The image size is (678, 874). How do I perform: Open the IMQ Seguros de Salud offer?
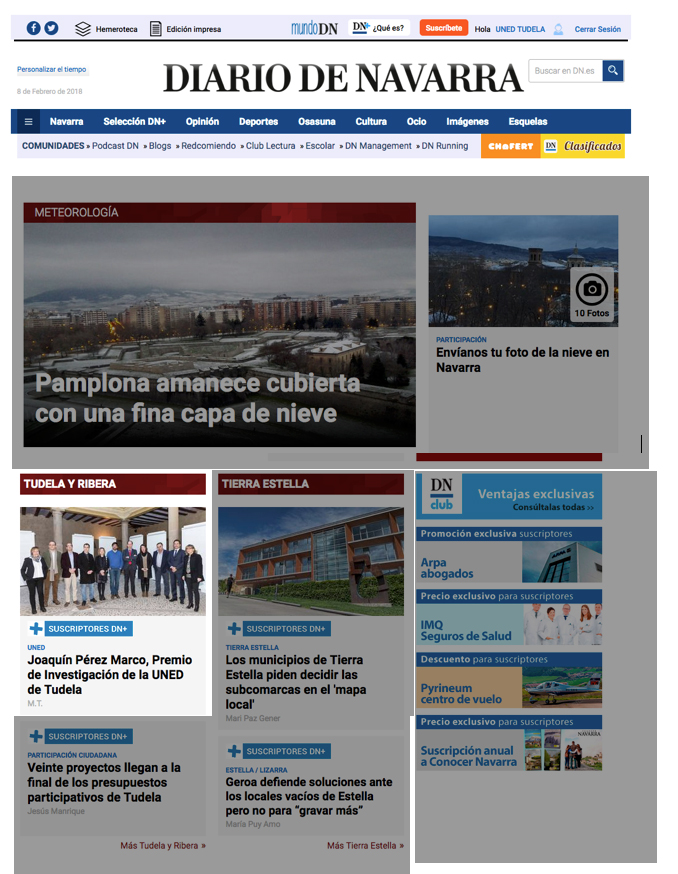509,617
